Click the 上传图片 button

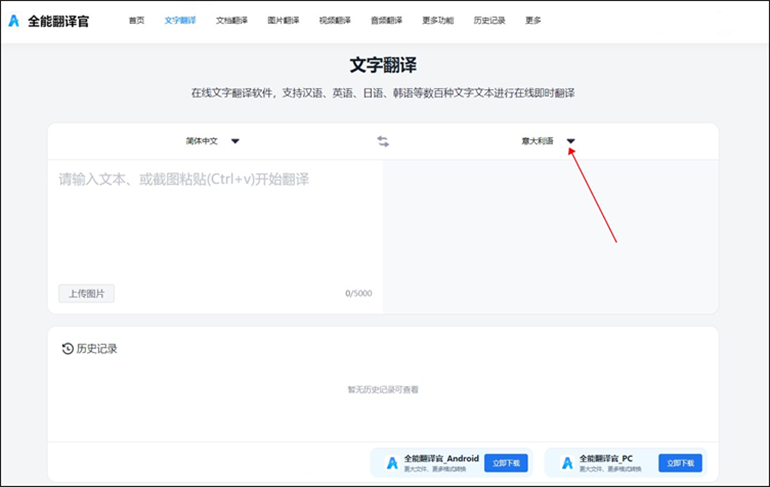[x=86, y=294]
